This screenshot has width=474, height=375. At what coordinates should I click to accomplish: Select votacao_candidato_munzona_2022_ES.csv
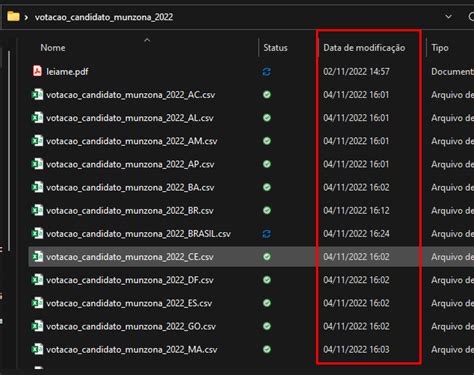129,303
